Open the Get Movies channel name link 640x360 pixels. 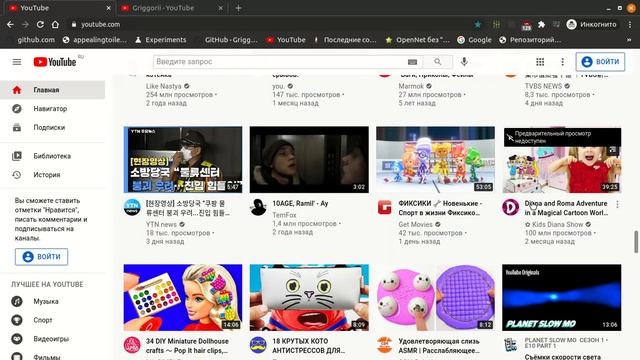[x=416, y=224]
